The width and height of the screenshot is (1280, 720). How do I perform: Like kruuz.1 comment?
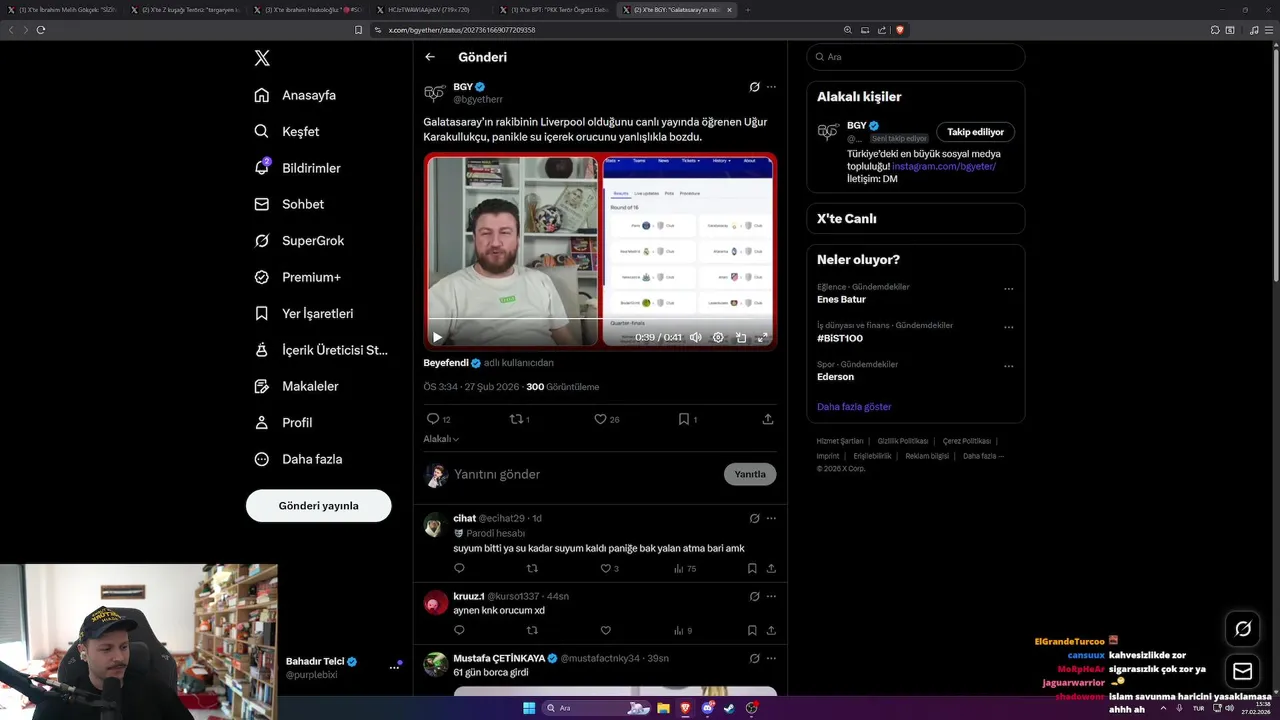point(605,630)
